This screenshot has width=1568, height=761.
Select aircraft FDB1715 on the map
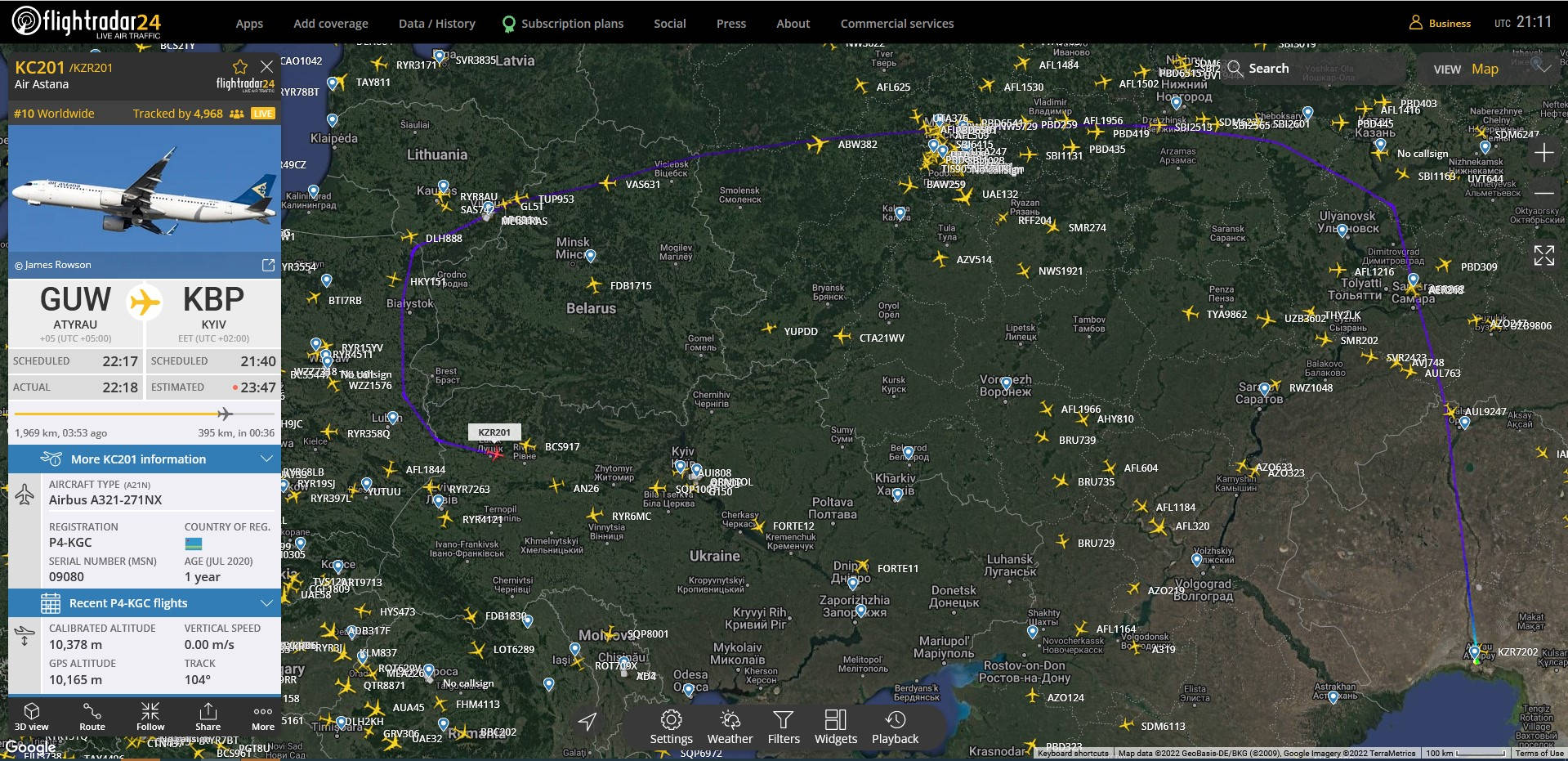(x=594, y=285)
